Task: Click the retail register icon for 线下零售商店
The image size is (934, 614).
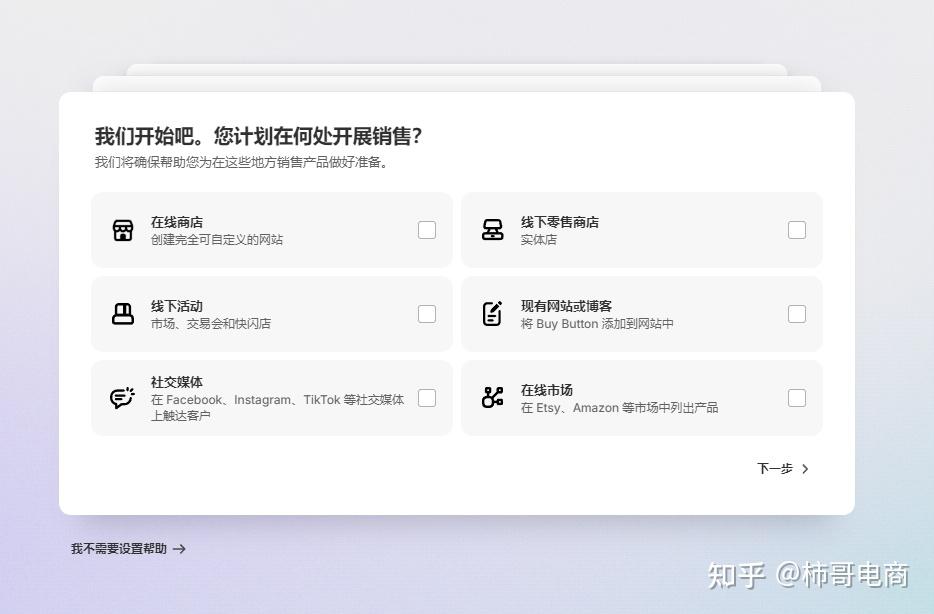Action: (493, 230)
